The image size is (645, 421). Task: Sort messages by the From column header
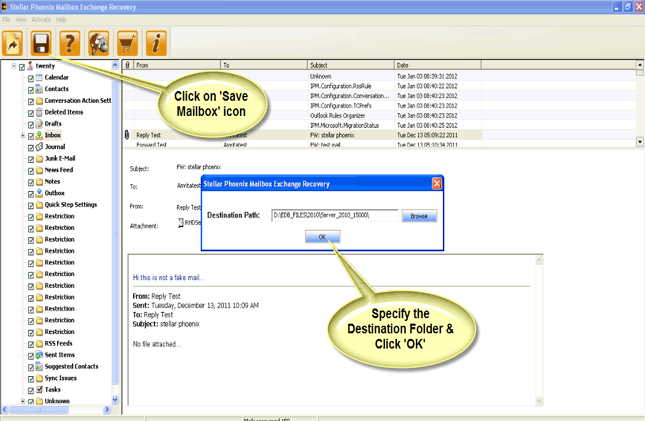point(177,65)
